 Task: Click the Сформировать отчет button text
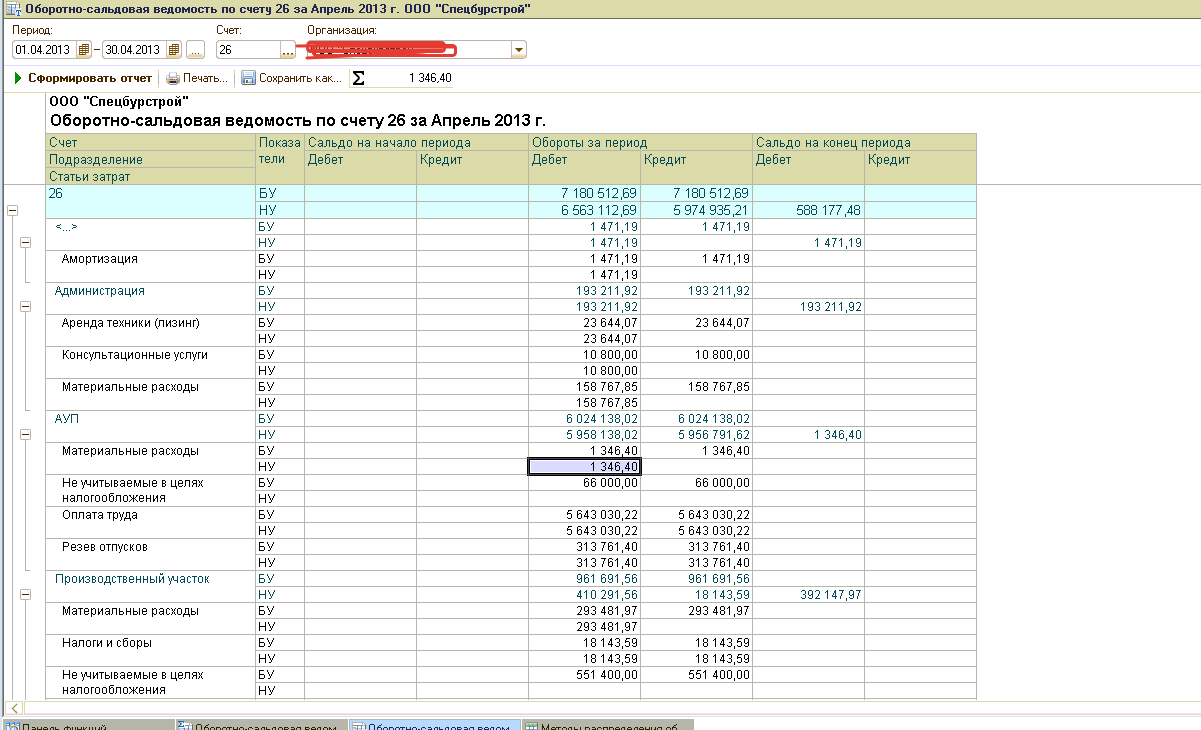coord(90,78)
